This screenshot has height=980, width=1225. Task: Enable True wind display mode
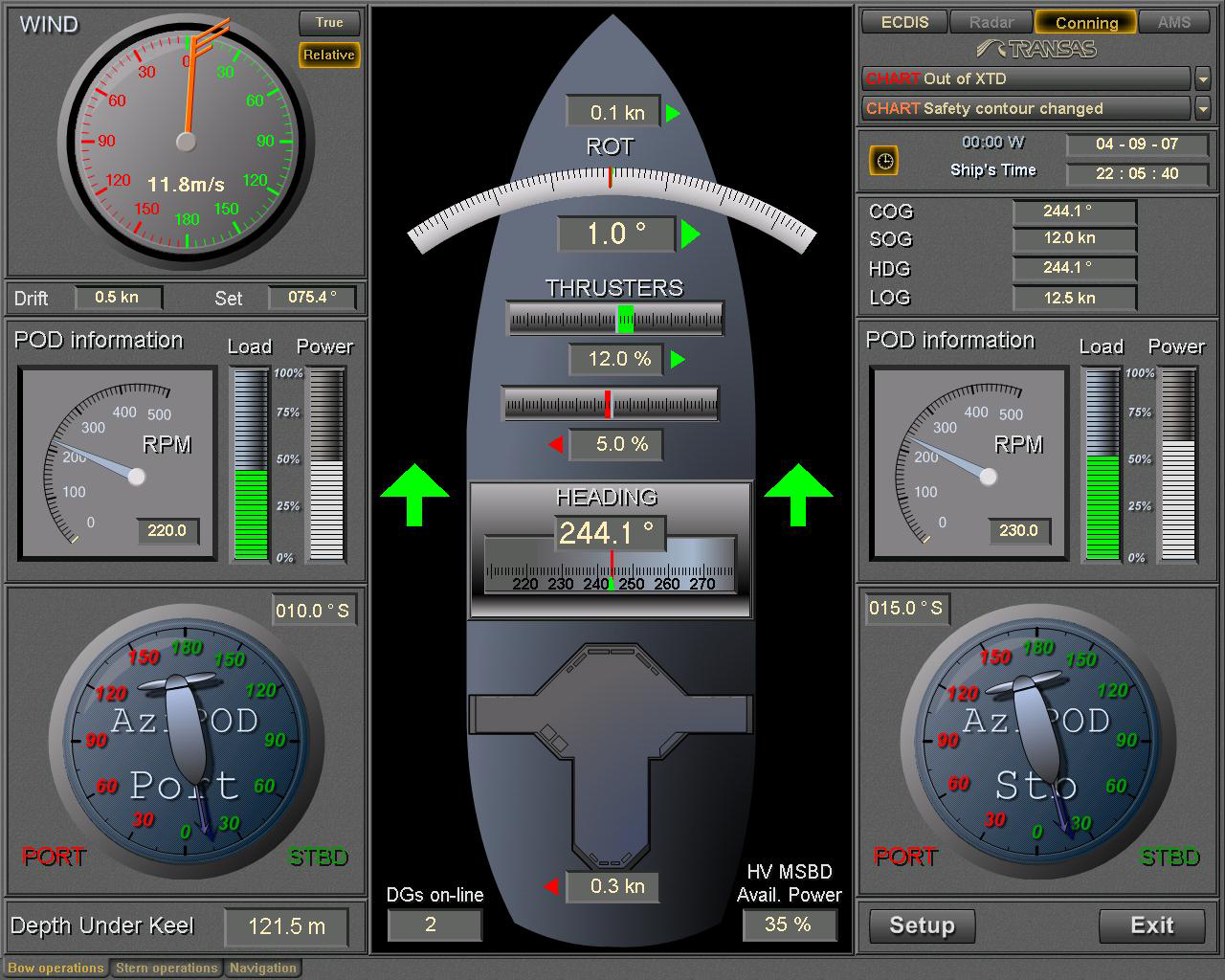tap(329, 23)
